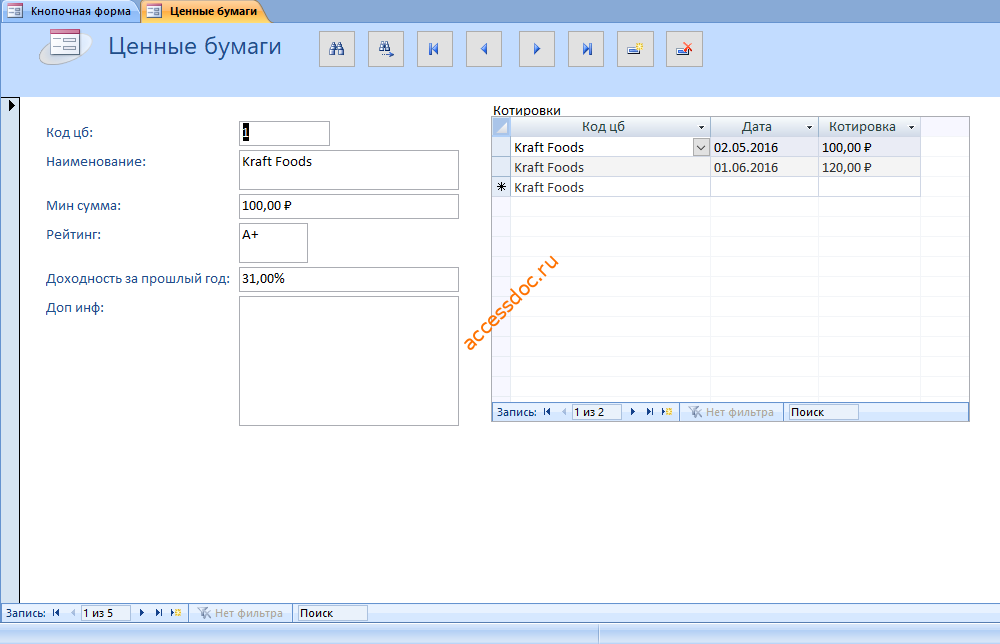The image size is (1000, 644).
Task: Click the subform select-all corner box
Action: click(x=501, y=127)
